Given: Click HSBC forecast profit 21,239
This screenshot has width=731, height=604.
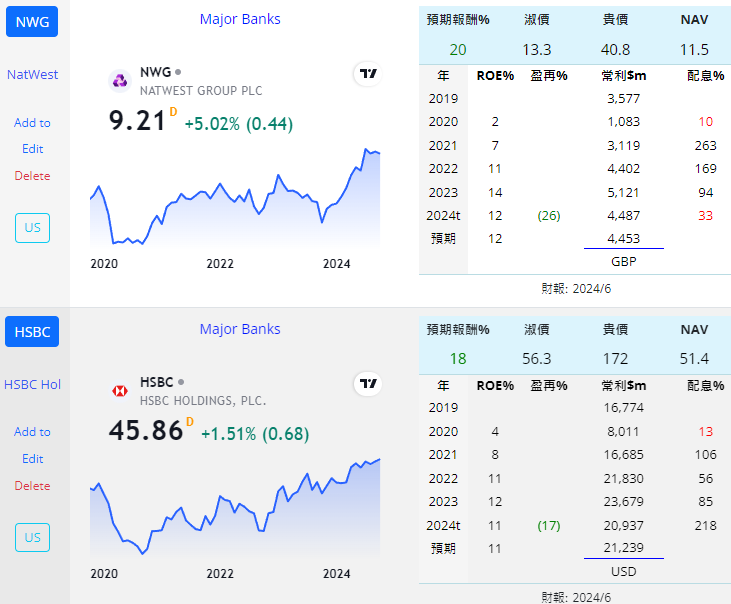Looking at the screenshot, I should tap(623, 548).
